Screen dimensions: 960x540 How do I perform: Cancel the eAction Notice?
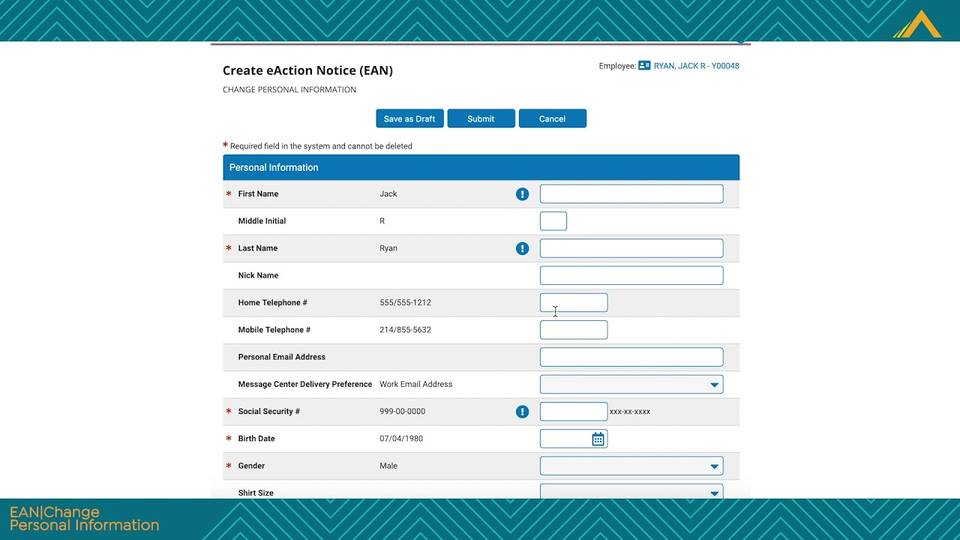pyautogui.click(x=552, y=119)
